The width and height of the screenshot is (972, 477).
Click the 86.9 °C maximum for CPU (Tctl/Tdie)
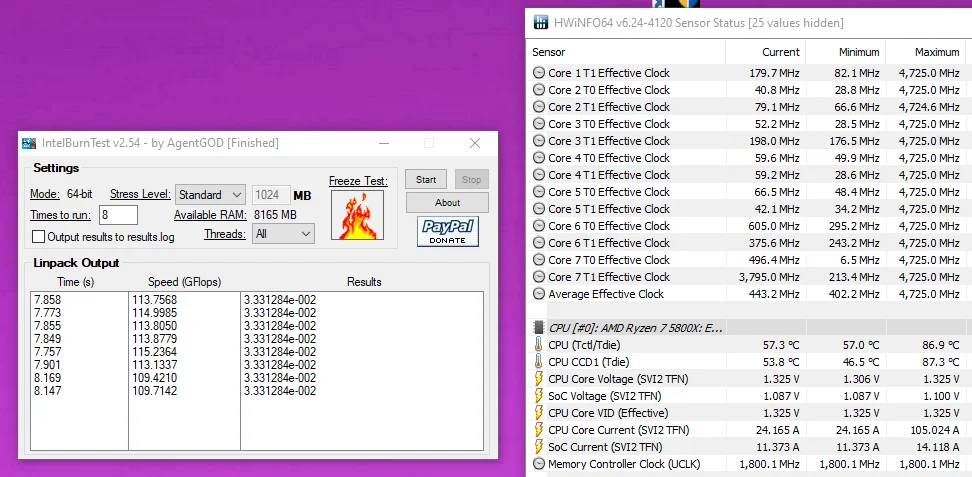pyautogui.click(x=940, y=345)
